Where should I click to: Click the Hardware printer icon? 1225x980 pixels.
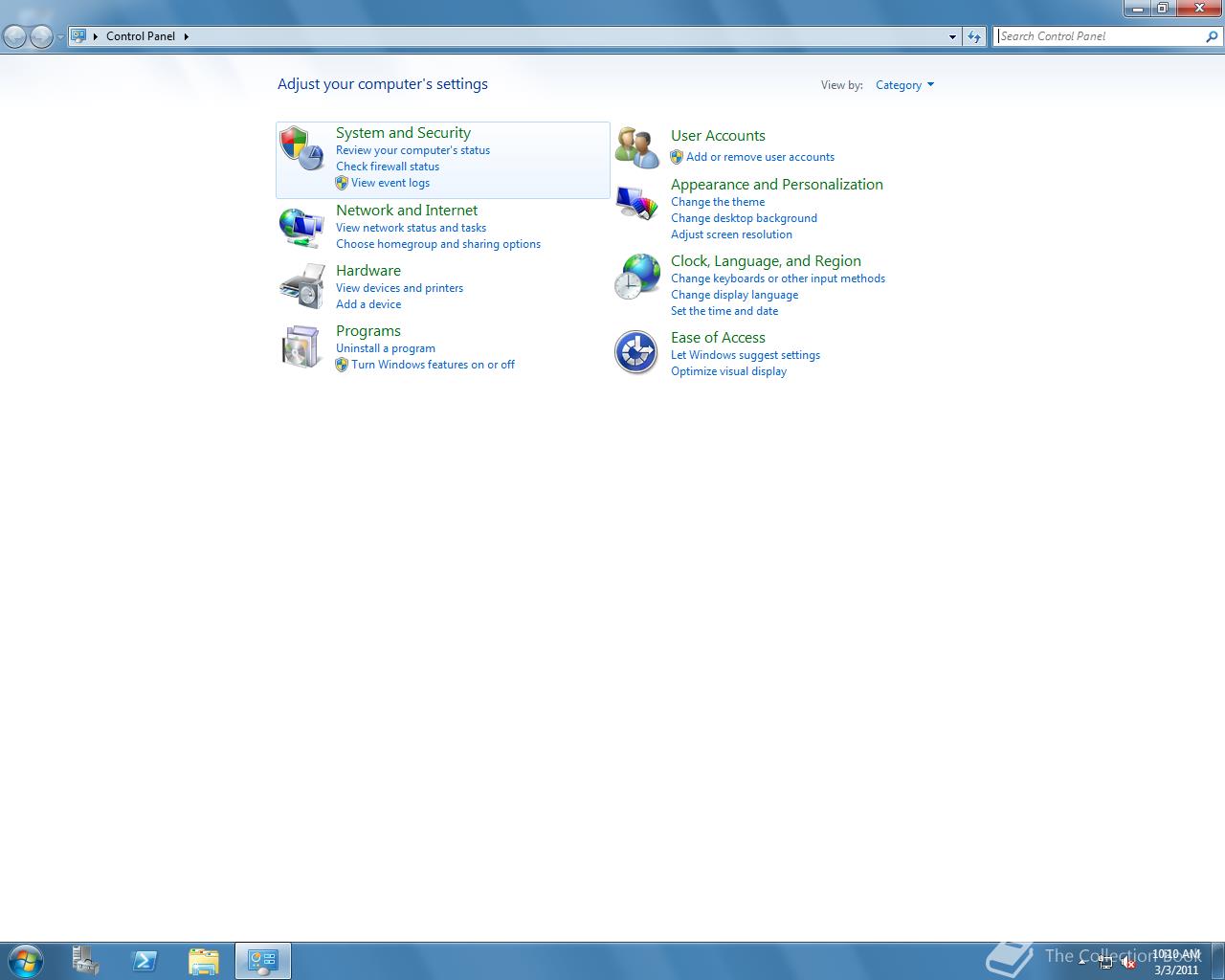(301, 287)
